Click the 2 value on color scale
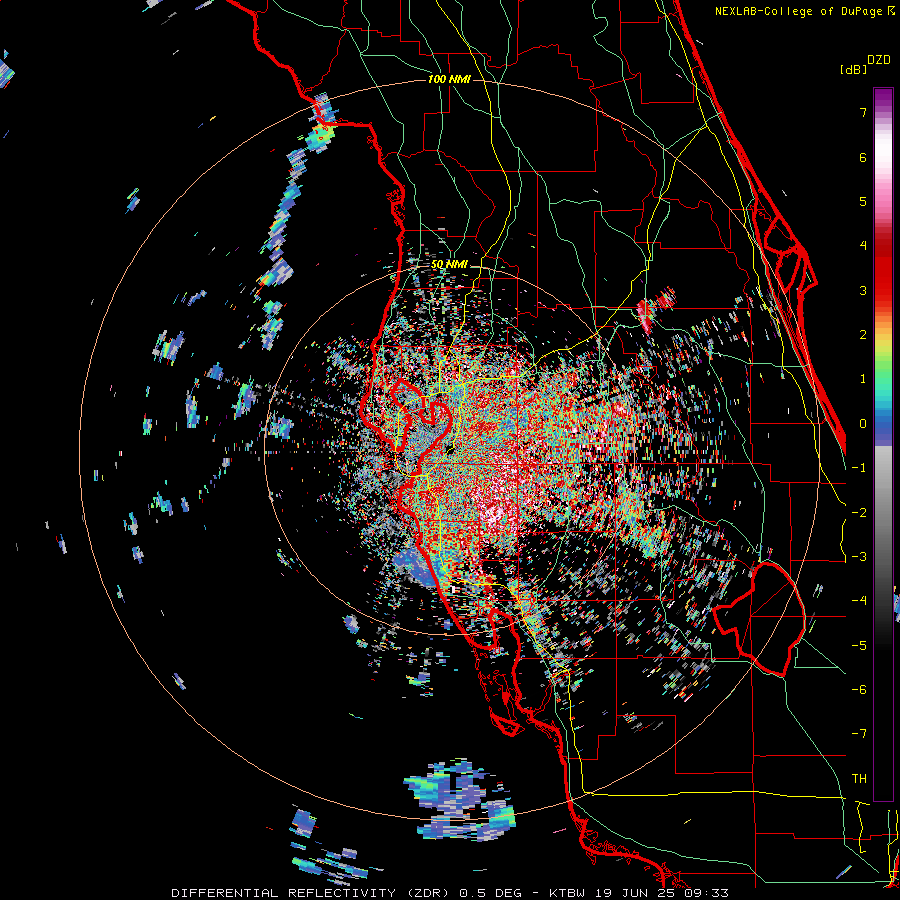900x900 pixels. [x=863, y=335]
